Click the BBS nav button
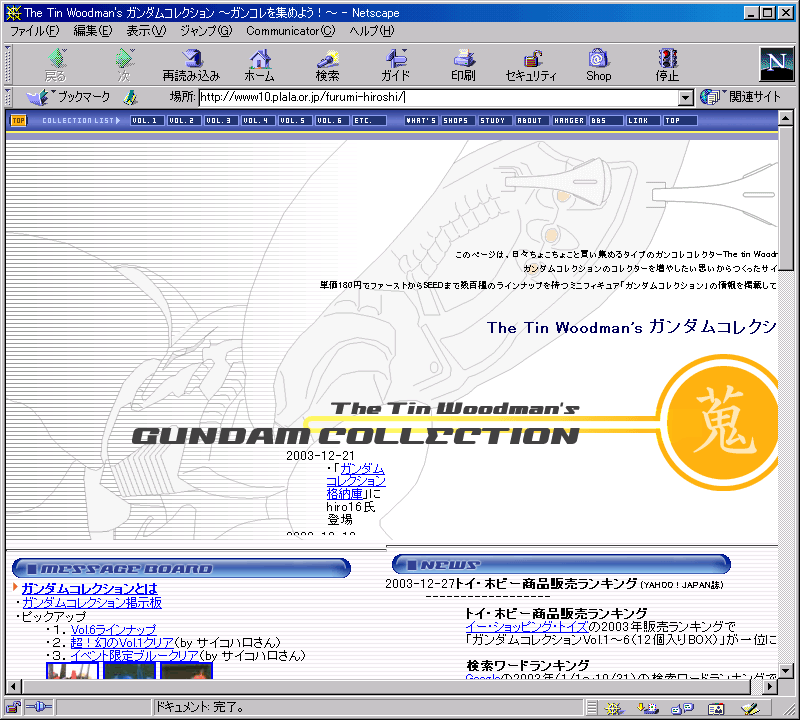Viewport: 800px width, 720px height. (606, 120)
